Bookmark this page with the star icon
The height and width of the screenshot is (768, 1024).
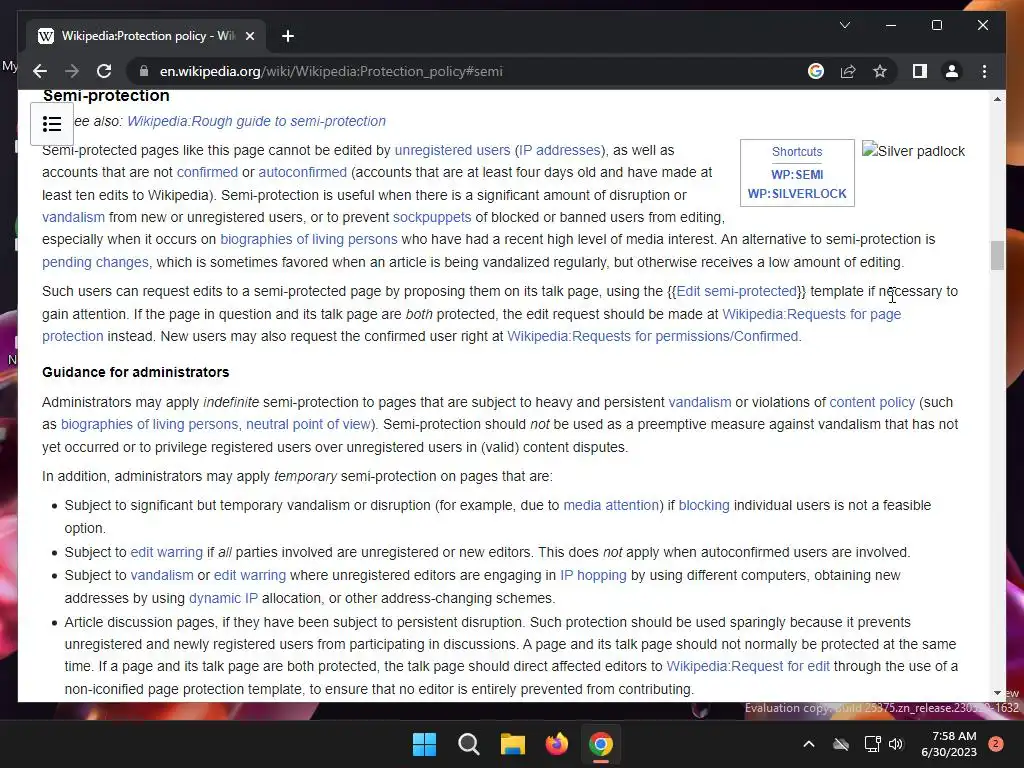(880, 71)
